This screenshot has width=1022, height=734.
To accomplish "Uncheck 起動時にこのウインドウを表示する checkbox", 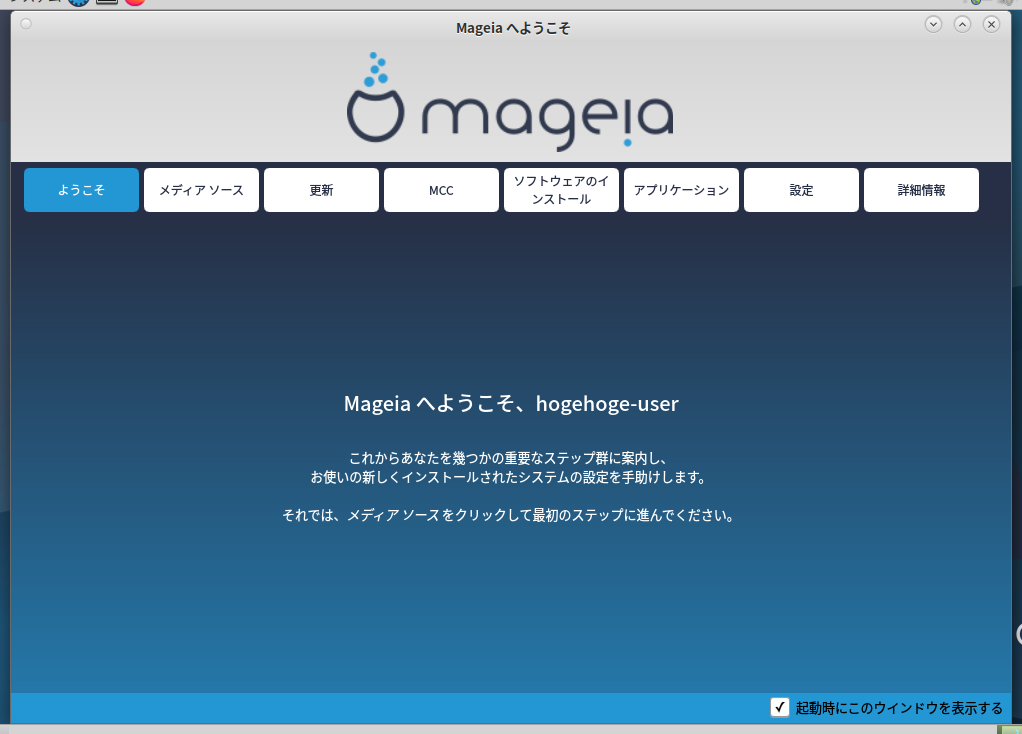I will pyautogui.click(x=780, y=707).
